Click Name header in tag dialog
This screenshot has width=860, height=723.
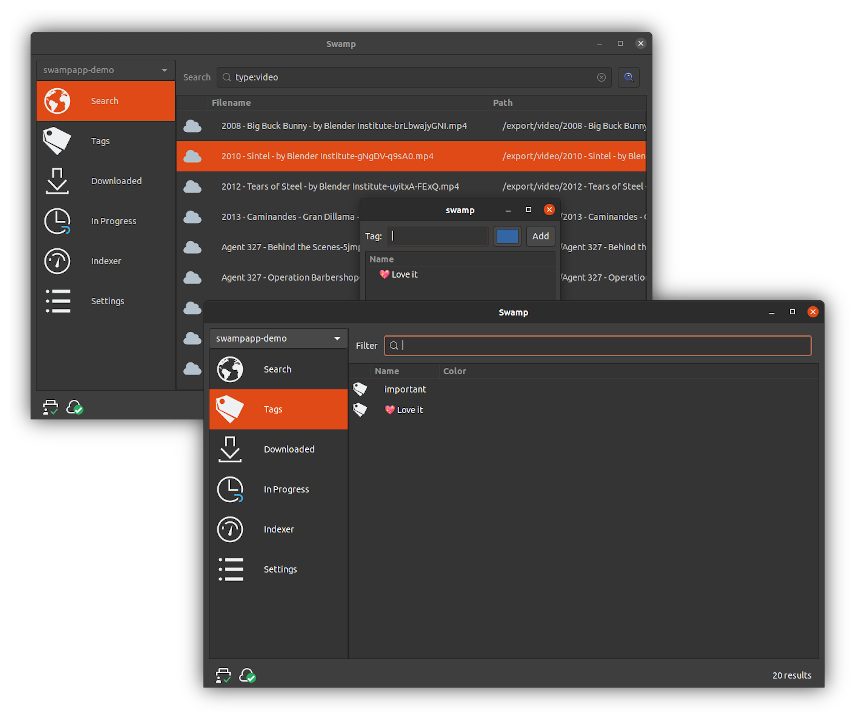click(382, 259)
